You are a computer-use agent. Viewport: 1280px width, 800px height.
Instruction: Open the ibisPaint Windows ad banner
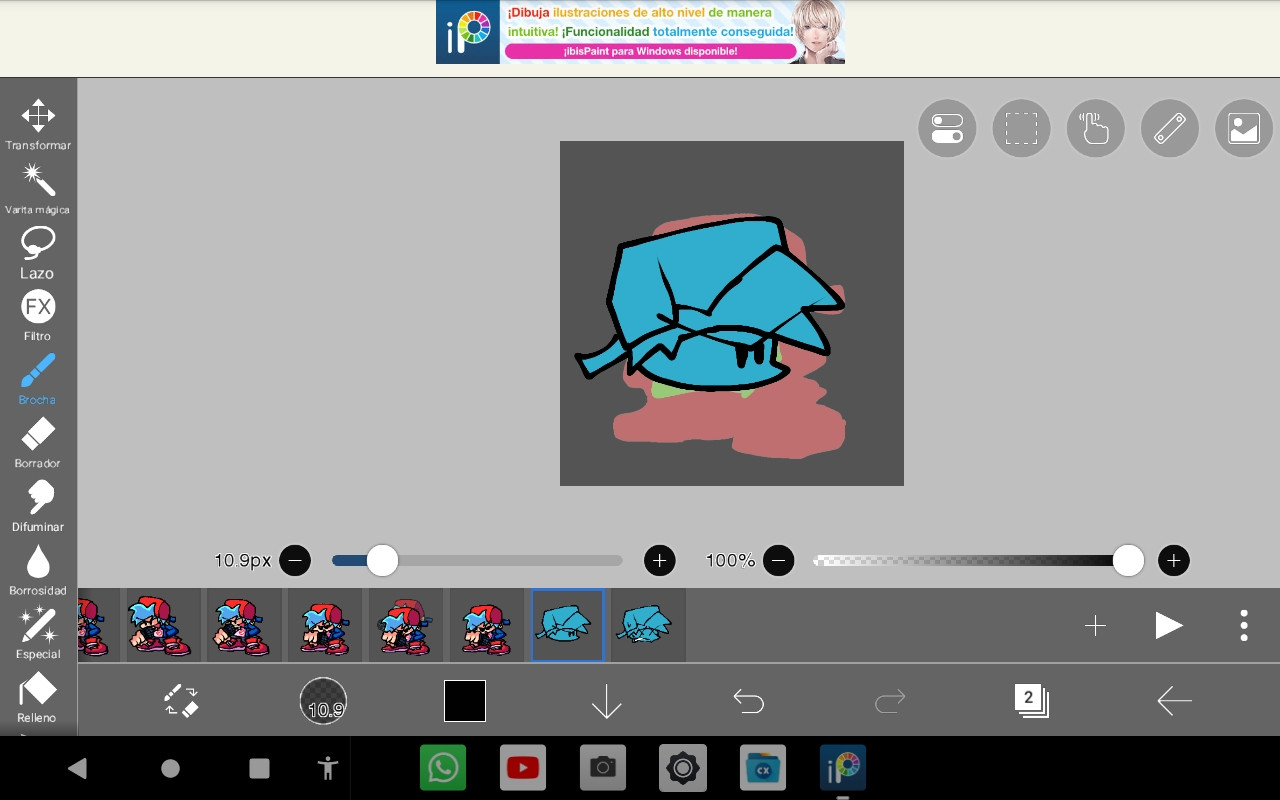tap(640, 32)
